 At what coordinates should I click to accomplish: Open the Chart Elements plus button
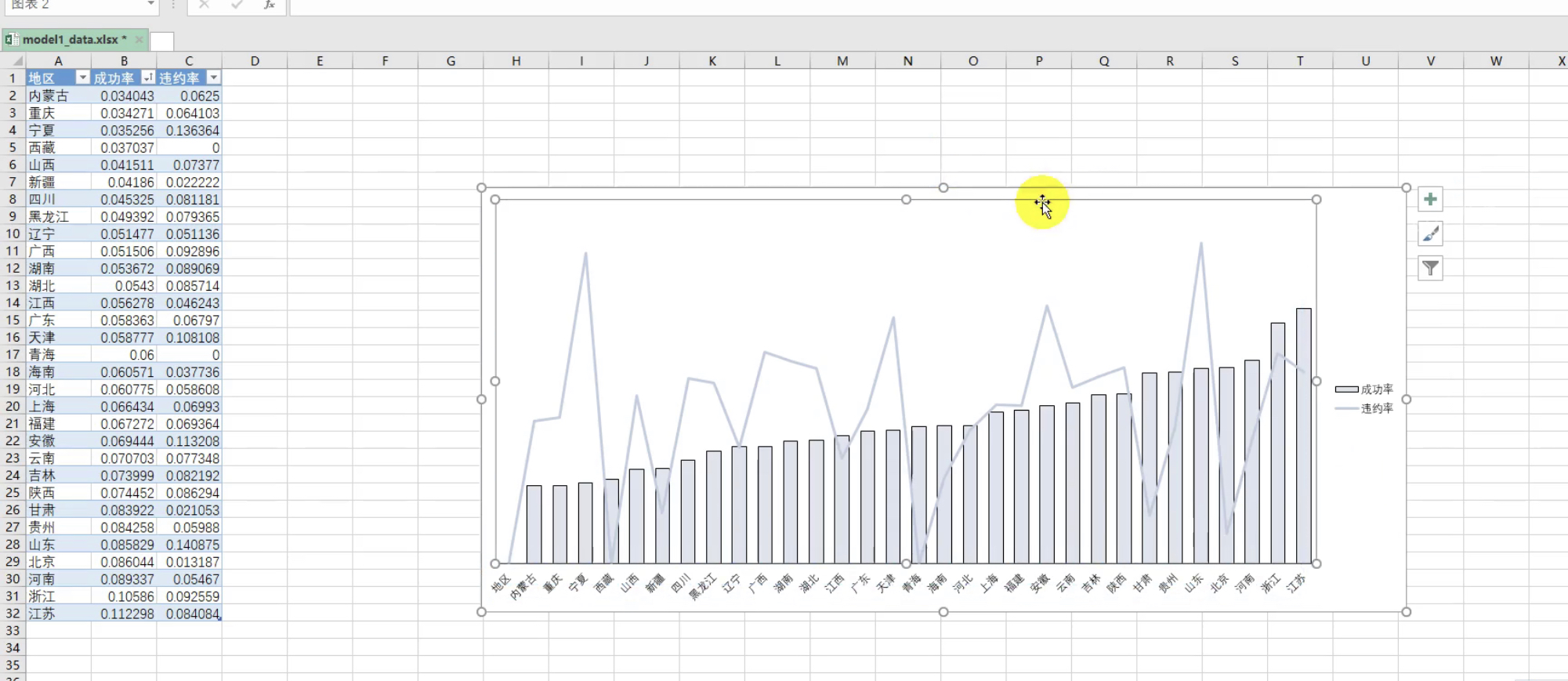pyautogui.click(x=1430, y=199)
